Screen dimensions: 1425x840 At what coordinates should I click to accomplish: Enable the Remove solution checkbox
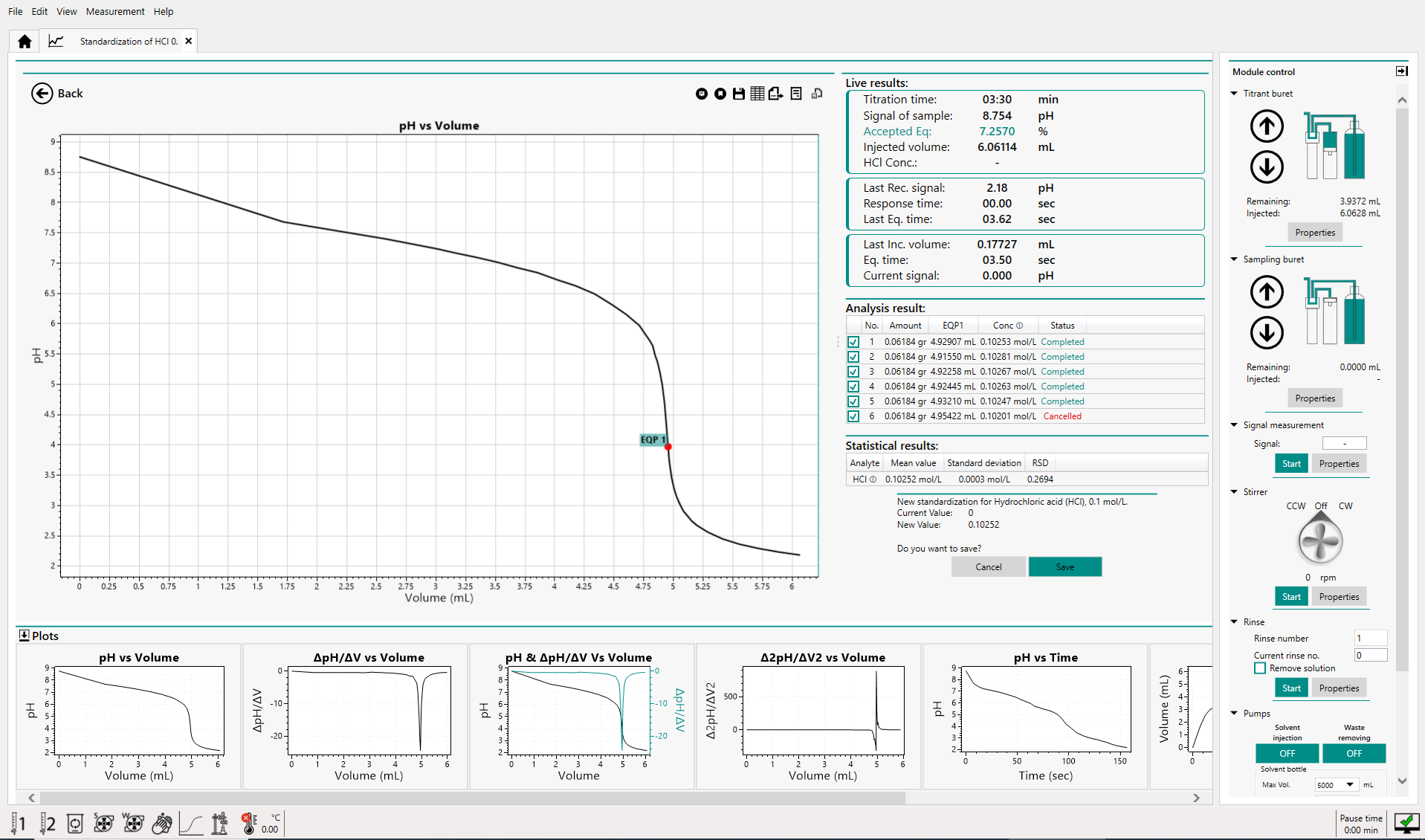tap(1260, 668)
